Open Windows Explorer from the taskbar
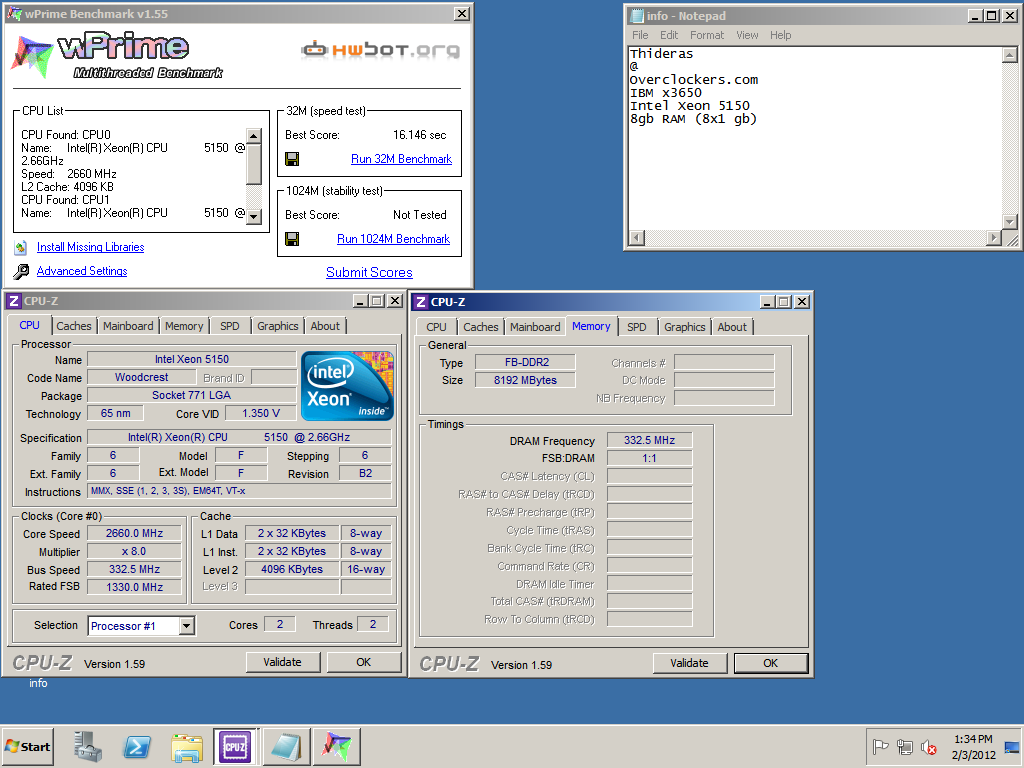 point(187,747)
